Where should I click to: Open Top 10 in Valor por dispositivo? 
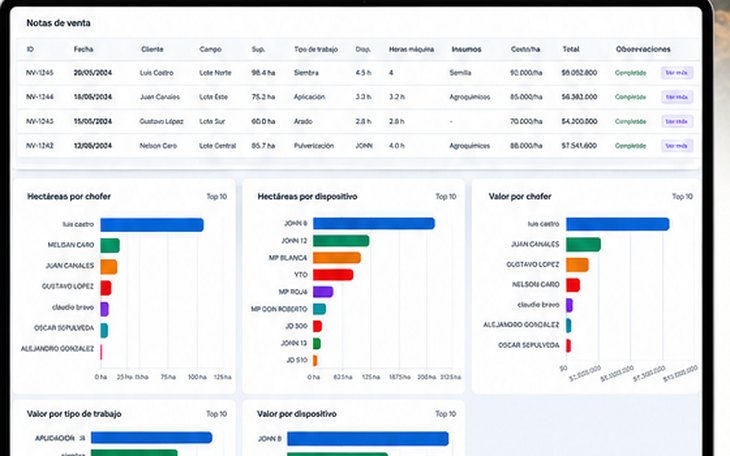[x=446, y=414]
